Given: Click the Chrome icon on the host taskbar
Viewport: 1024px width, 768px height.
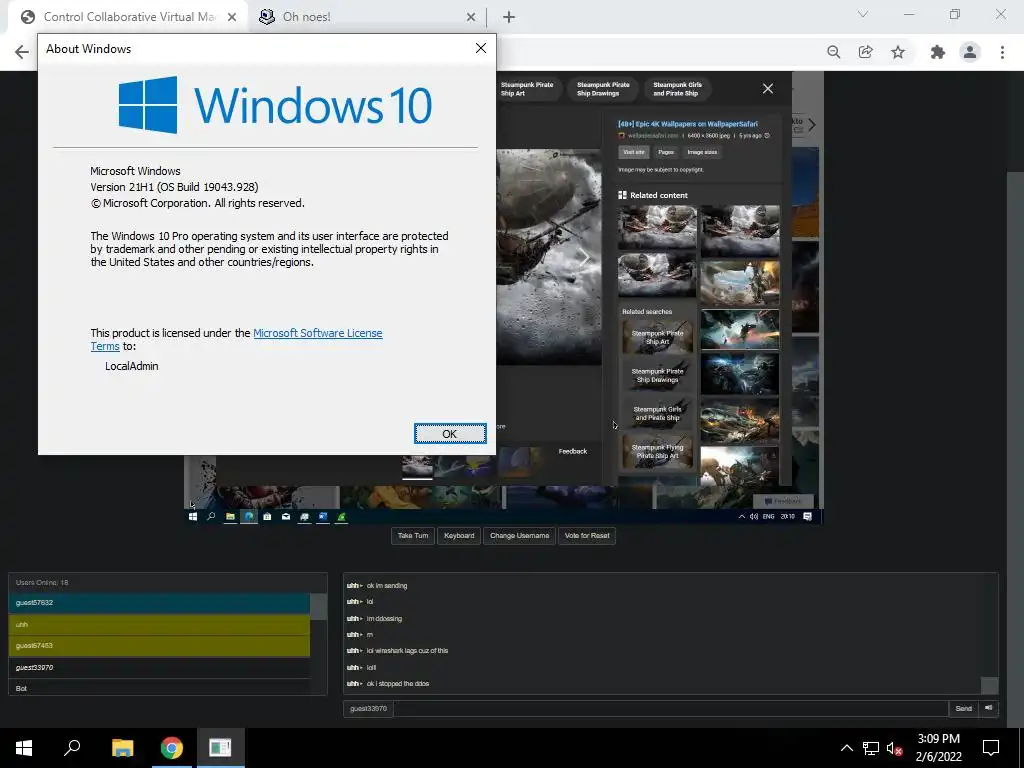Looking at the screenshot, I should [x=172, y=748].
